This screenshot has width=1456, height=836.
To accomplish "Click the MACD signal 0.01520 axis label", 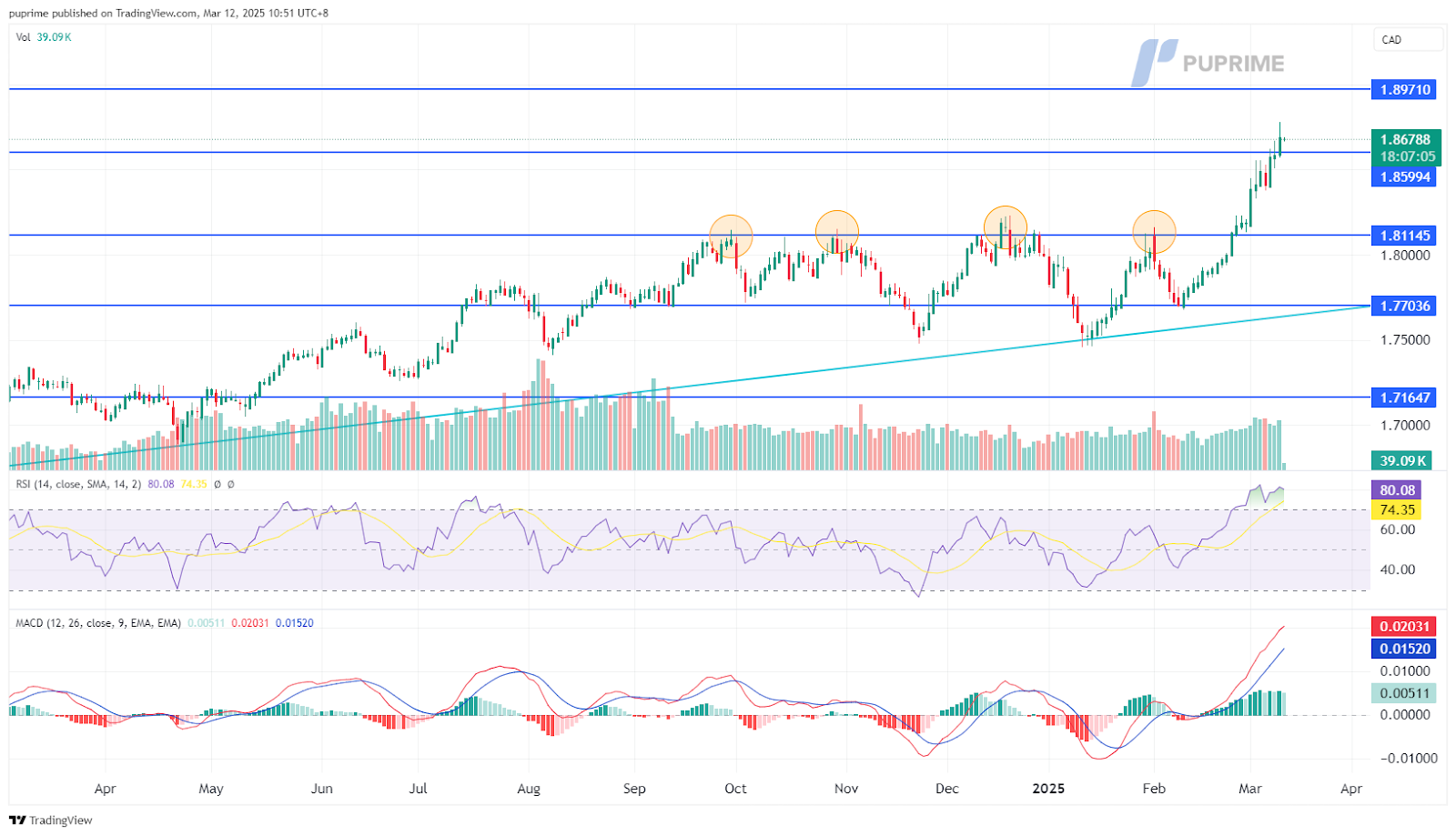I will 1404,649.
